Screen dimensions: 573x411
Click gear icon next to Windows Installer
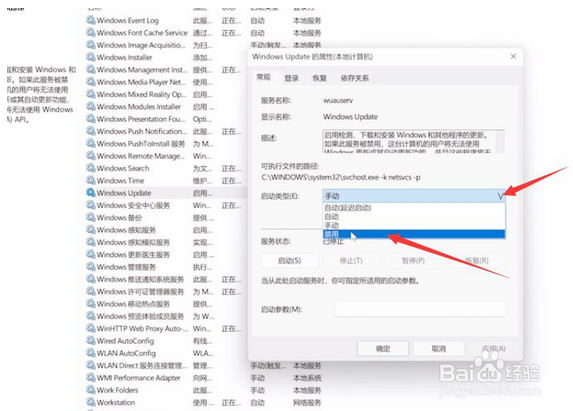click(x=91, y=57)
